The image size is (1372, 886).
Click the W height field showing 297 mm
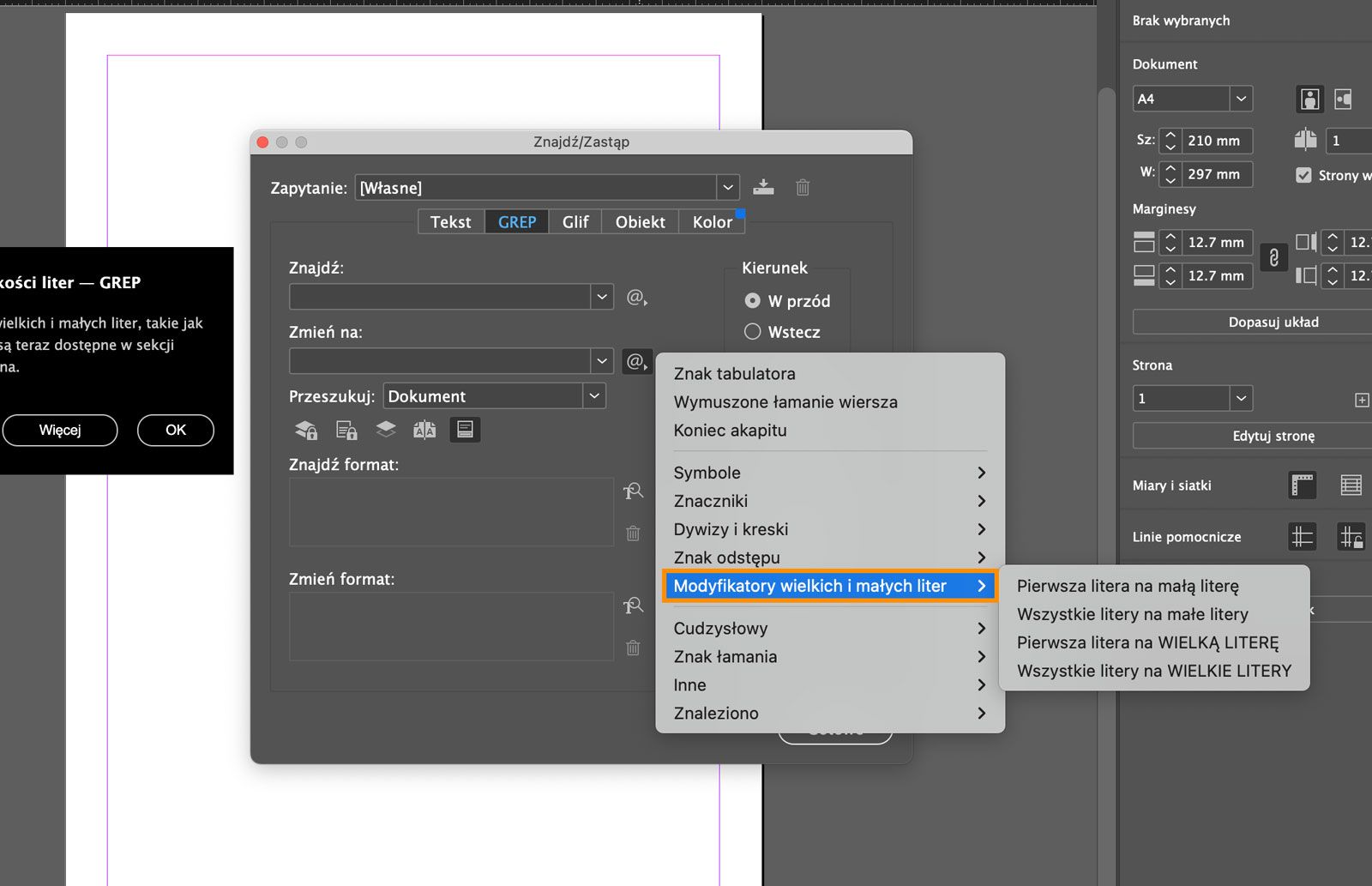click(x=1217, y=174)
